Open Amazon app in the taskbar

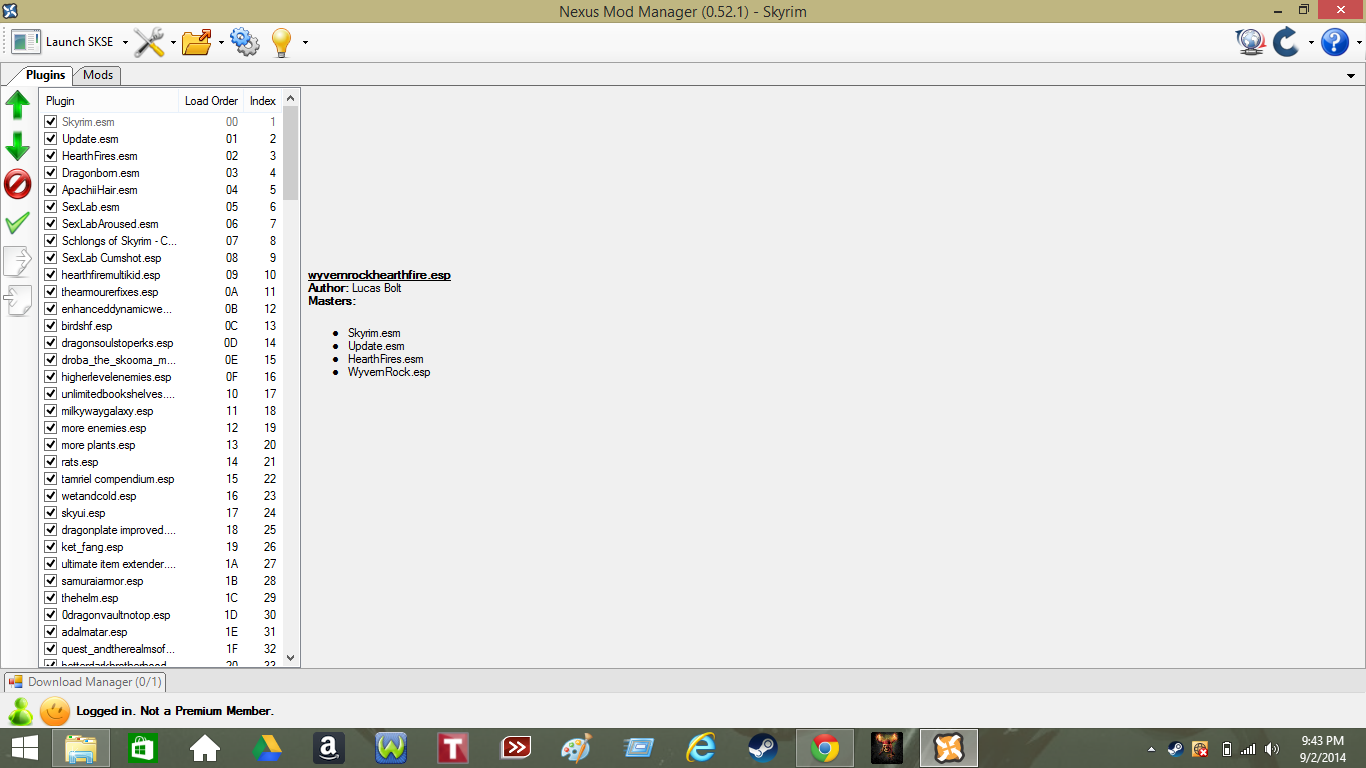coord(329,748)
